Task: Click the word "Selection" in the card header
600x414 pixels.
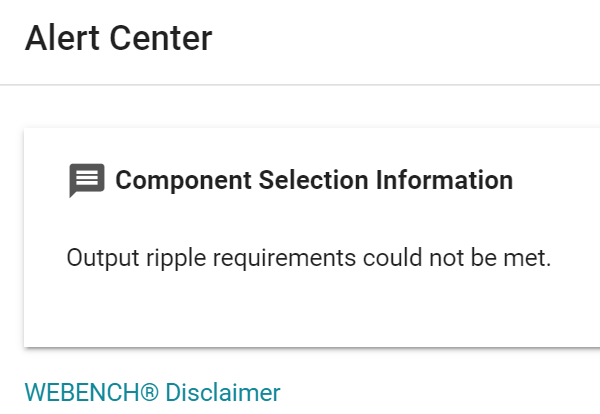Action: (314, 180)
